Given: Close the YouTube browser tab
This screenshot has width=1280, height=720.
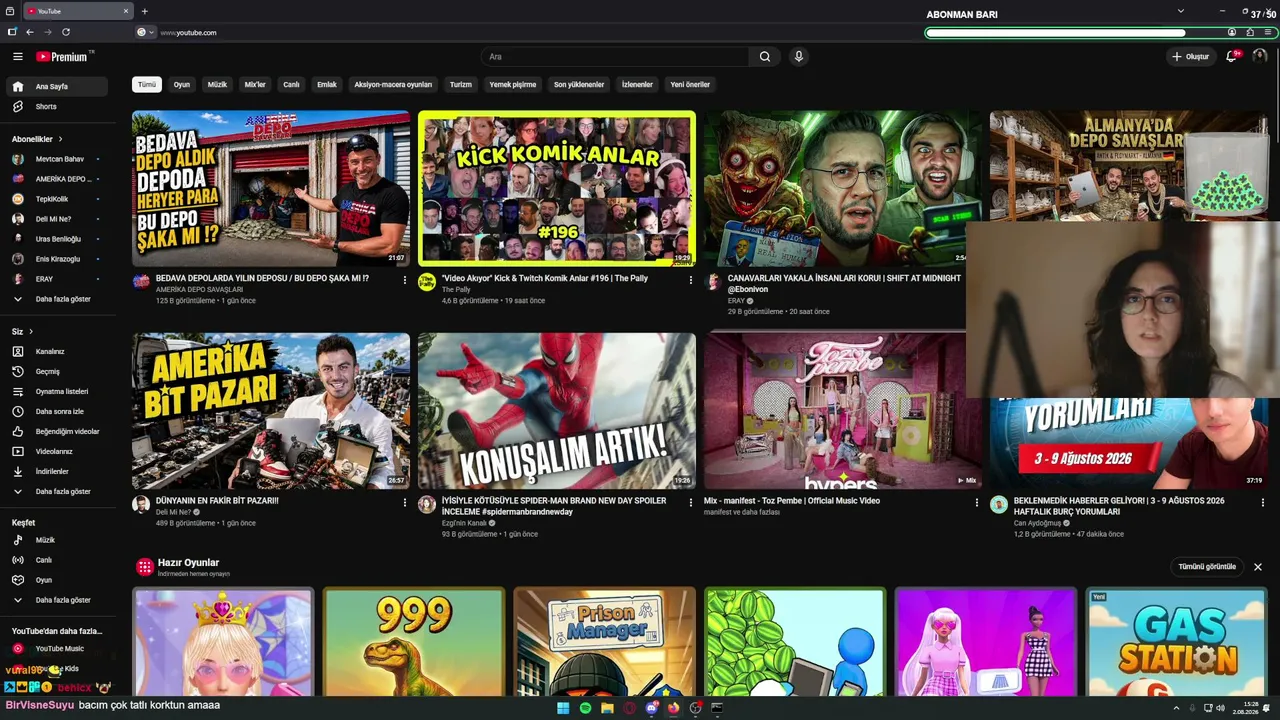Looking at the screenshot, I should click(x=127, y=11).
